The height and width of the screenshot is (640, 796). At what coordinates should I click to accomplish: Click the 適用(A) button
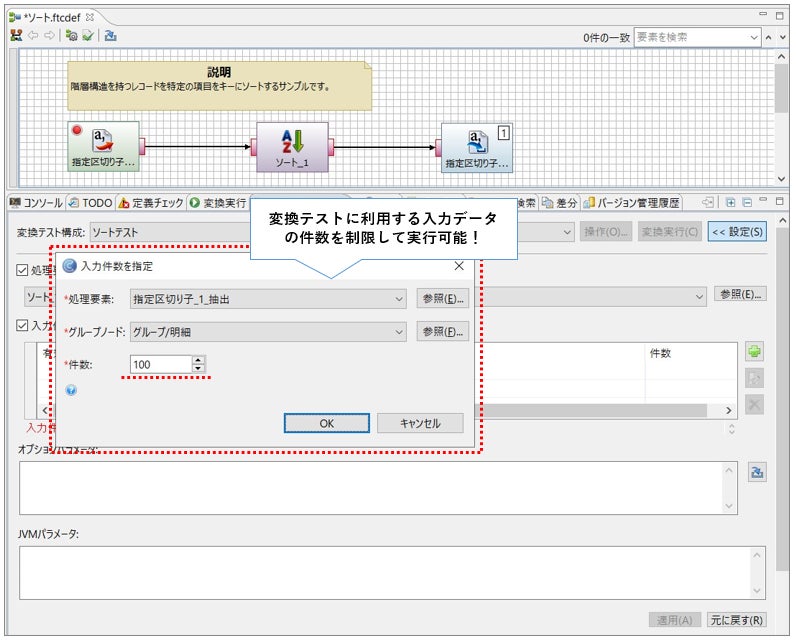coord(674,620)
